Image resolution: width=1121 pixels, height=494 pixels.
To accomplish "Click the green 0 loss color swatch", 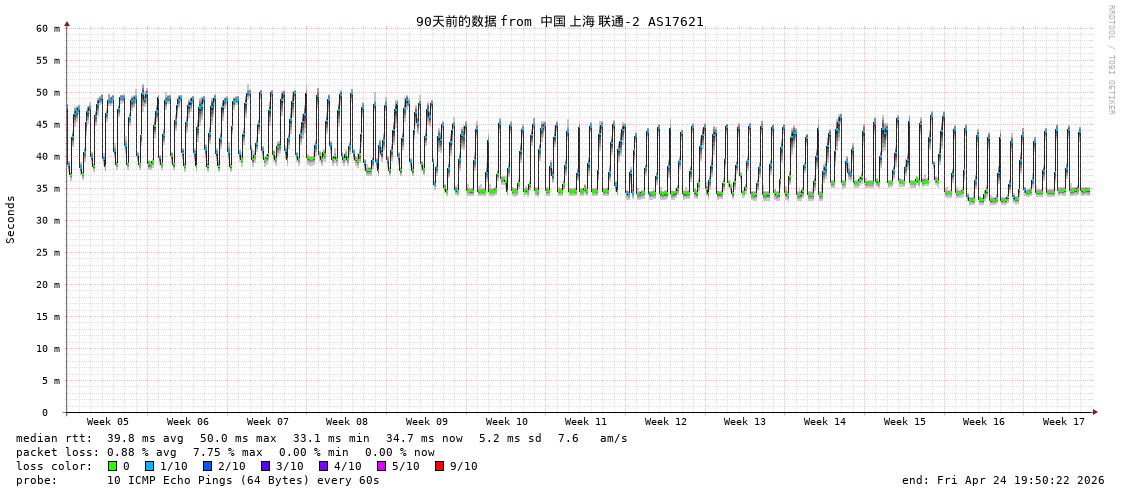I will (113, 466).
